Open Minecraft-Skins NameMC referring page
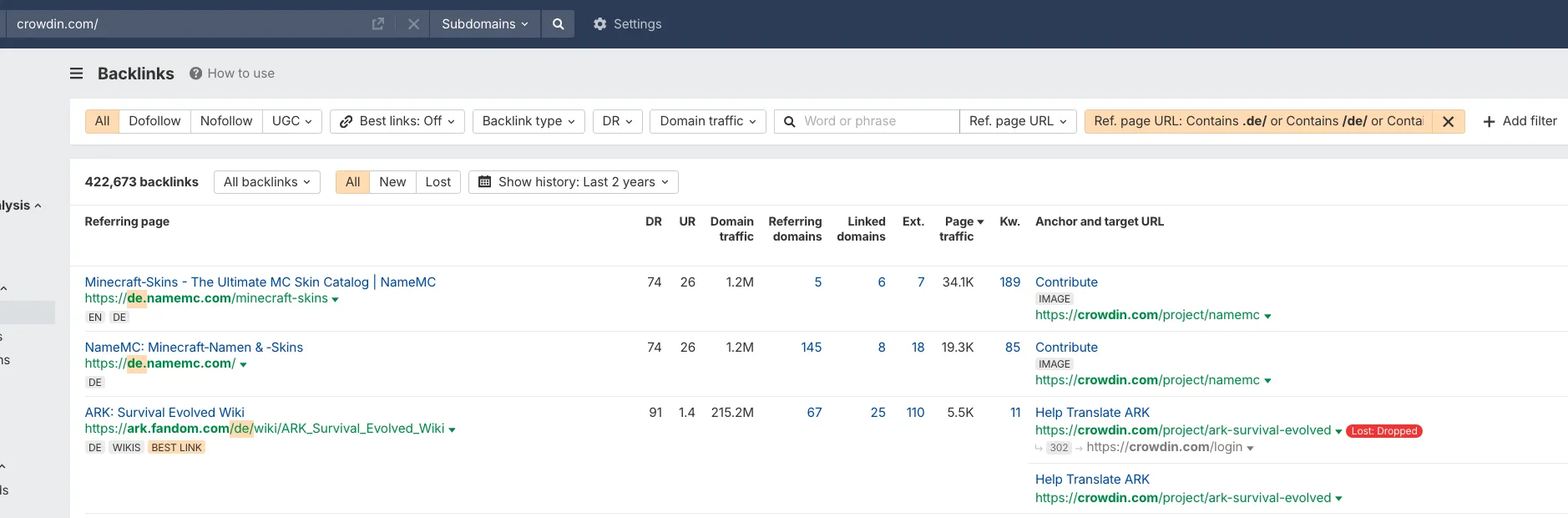This screenshot has height=518, width=1568. click(x=260, y=282)
